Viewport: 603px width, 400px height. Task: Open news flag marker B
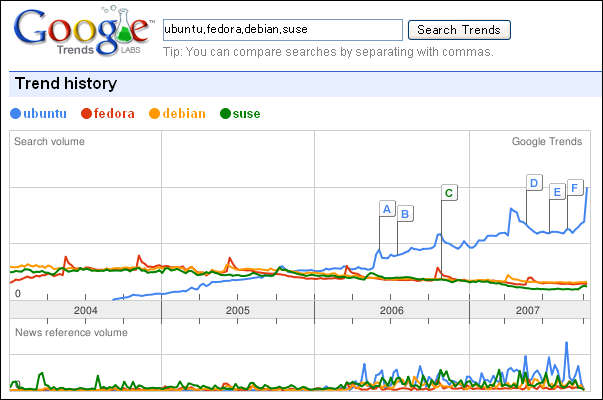(x=405, y=214)
